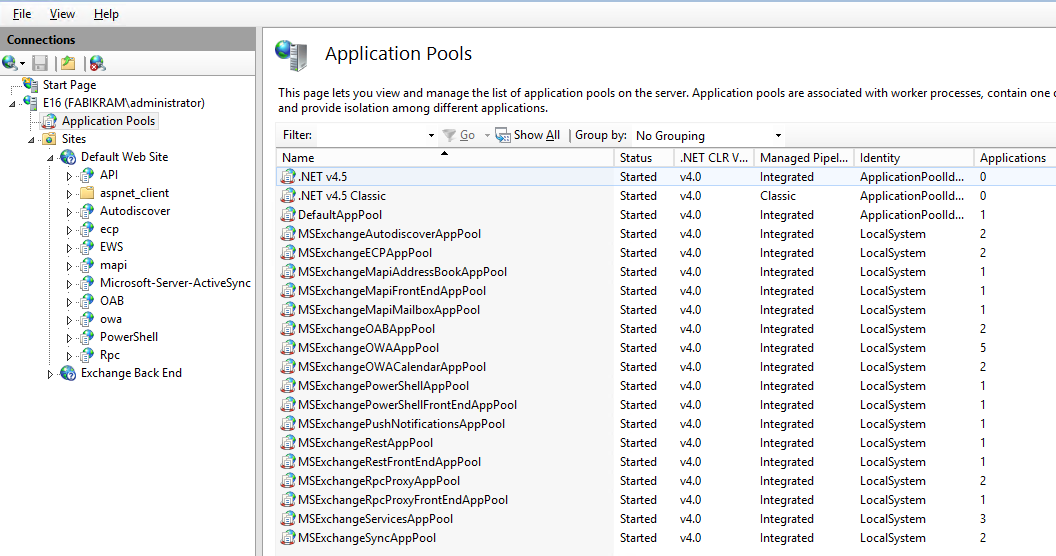
Task: Open the File menu
Action: tap(22, 13)
